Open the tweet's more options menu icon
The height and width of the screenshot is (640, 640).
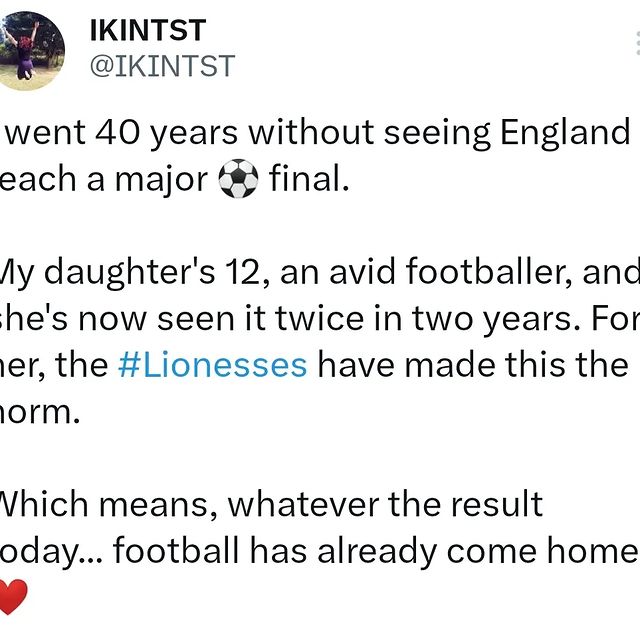pyautogui.click(x=638, y=43)
